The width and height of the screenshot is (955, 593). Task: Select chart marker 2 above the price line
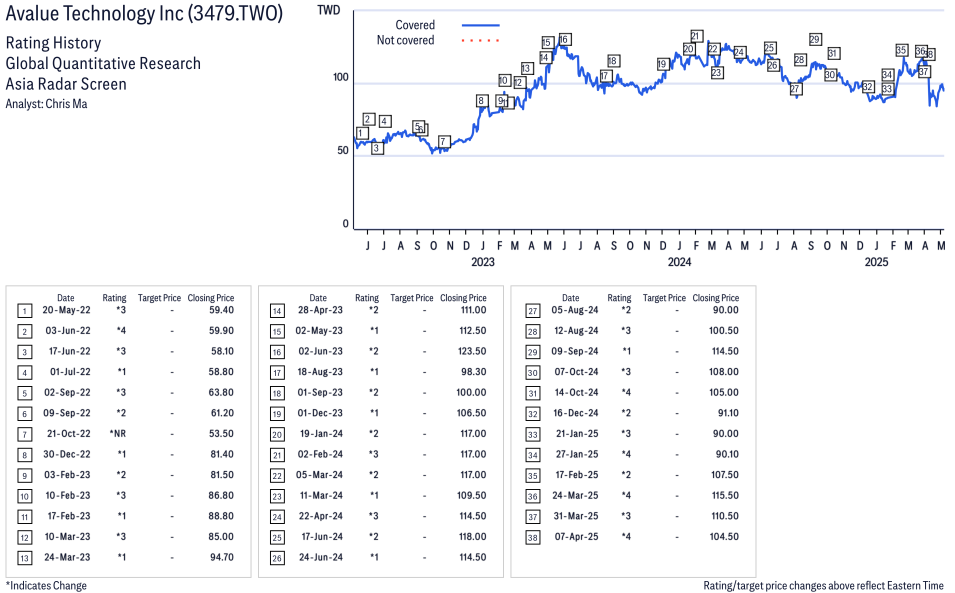tap(368, 119)
